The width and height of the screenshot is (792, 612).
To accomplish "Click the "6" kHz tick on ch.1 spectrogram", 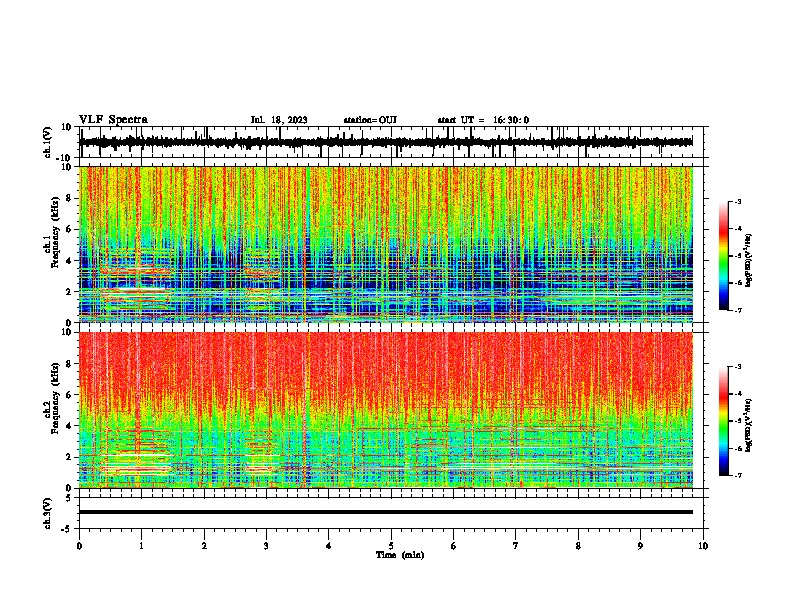I will pyautogui.click(x=70, y=229).
